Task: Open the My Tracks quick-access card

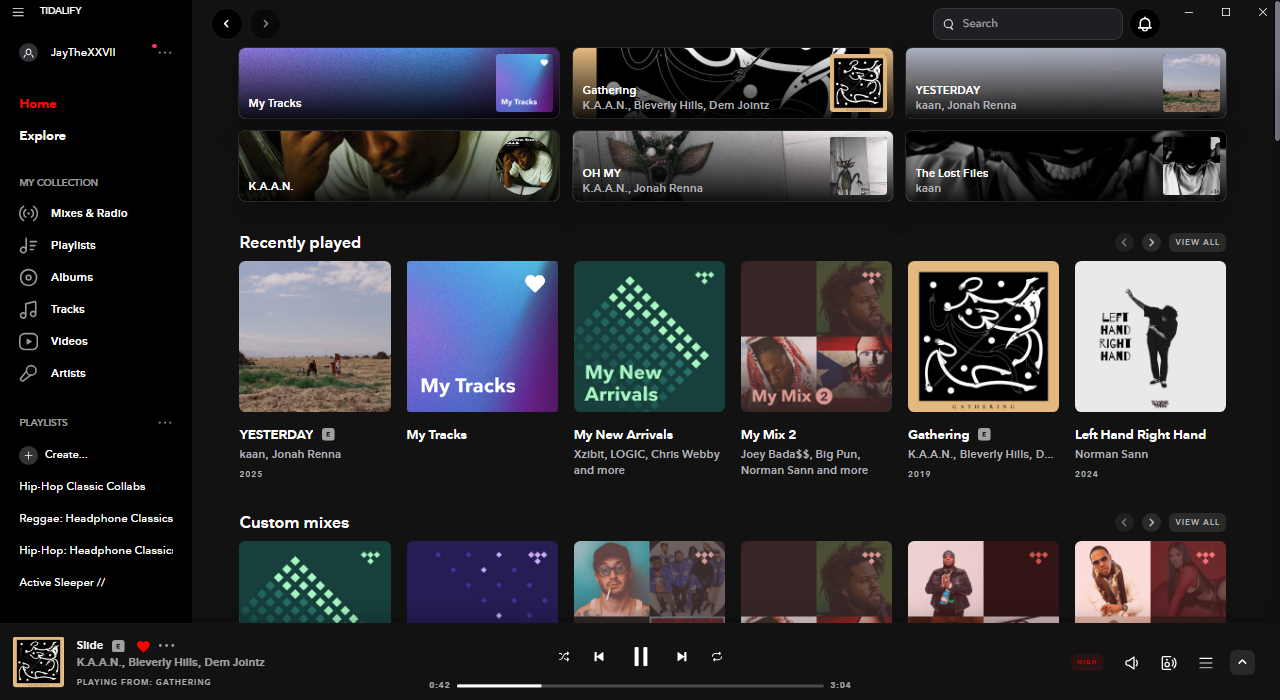Action: point(399,83)
